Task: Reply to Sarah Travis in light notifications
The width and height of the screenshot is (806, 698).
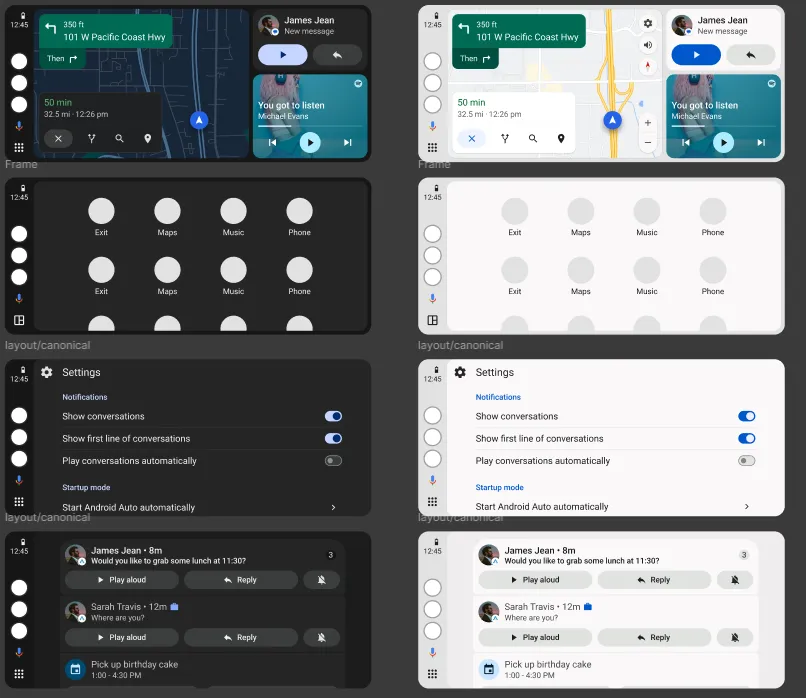Action: coord(654,637)
